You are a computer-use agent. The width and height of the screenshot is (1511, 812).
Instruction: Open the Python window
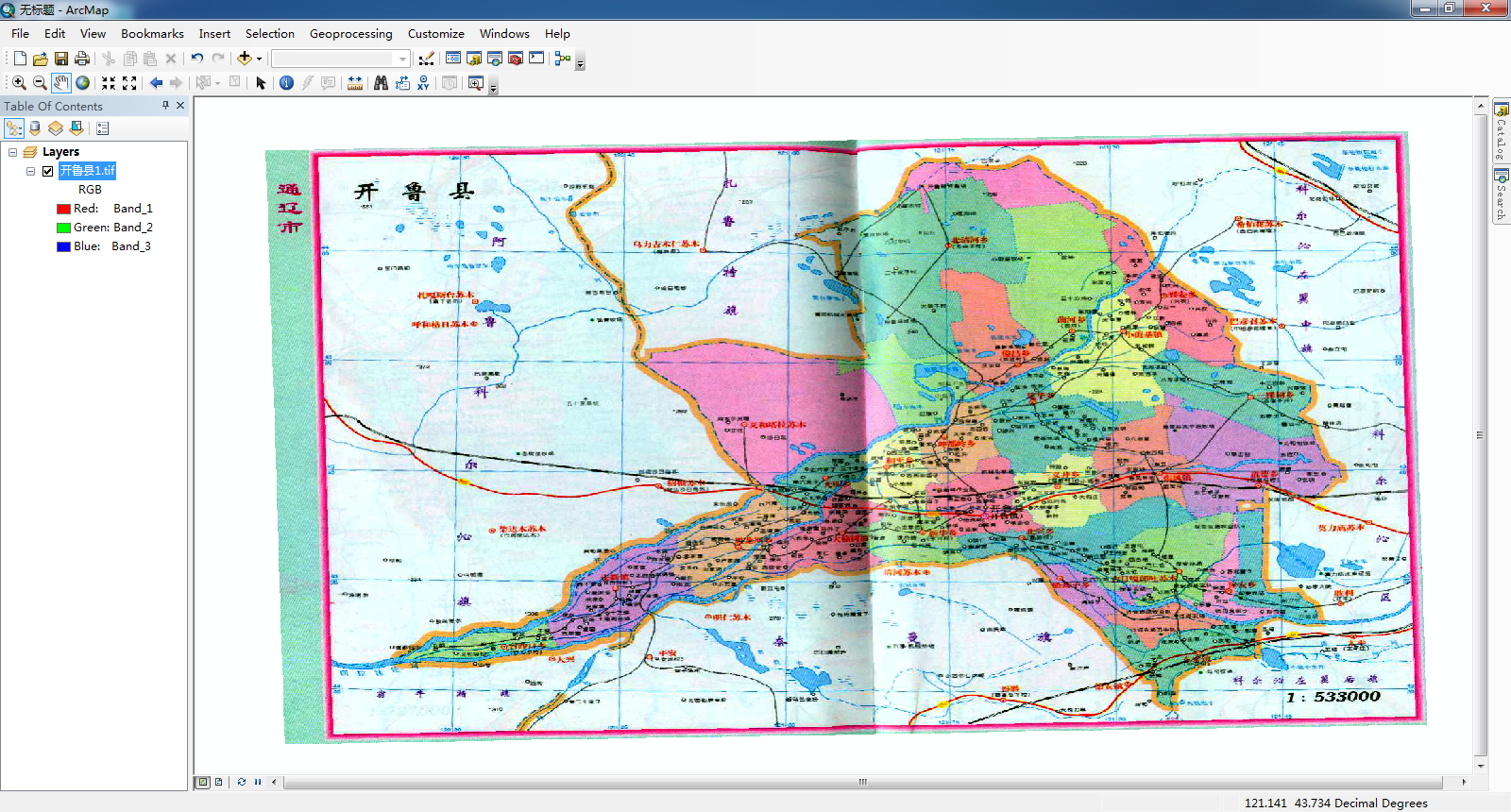click(x=536, y=59)
